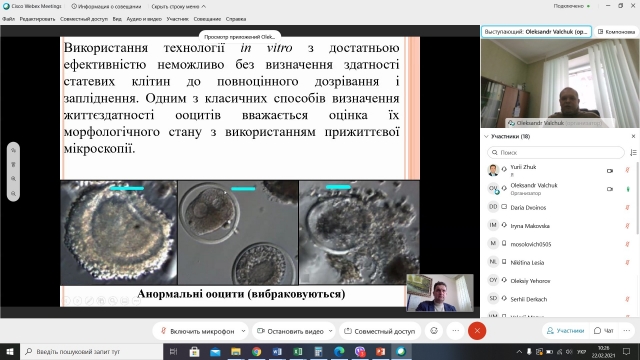Image resolution: width=640 pixels, height=360 pixels.
Task: Close the participants panel
Action: click(633, 136)
